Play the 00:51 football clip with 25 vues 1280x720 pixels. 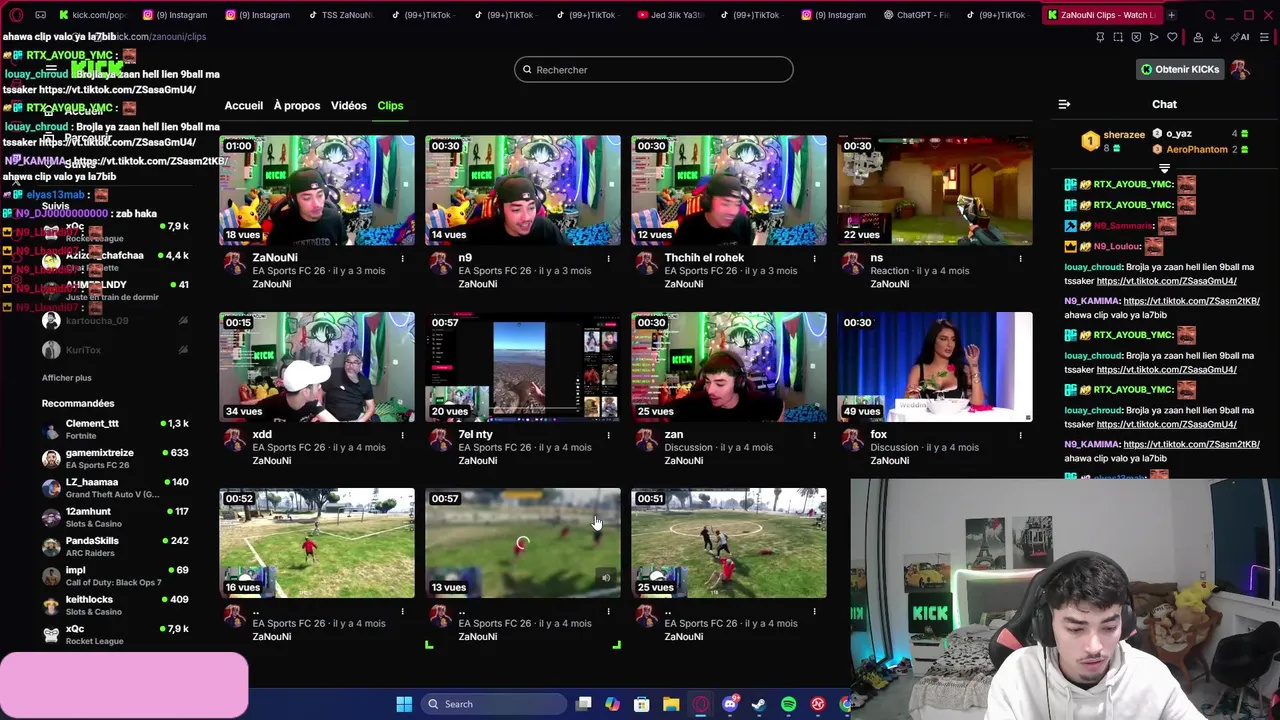click(x=729, y=543)
